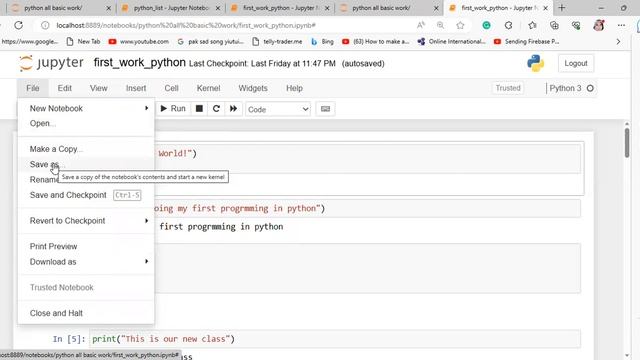This screenshot has height=360, width=640.
Task: Expand the Download as submenu
Action: click(x=86, y=262)
